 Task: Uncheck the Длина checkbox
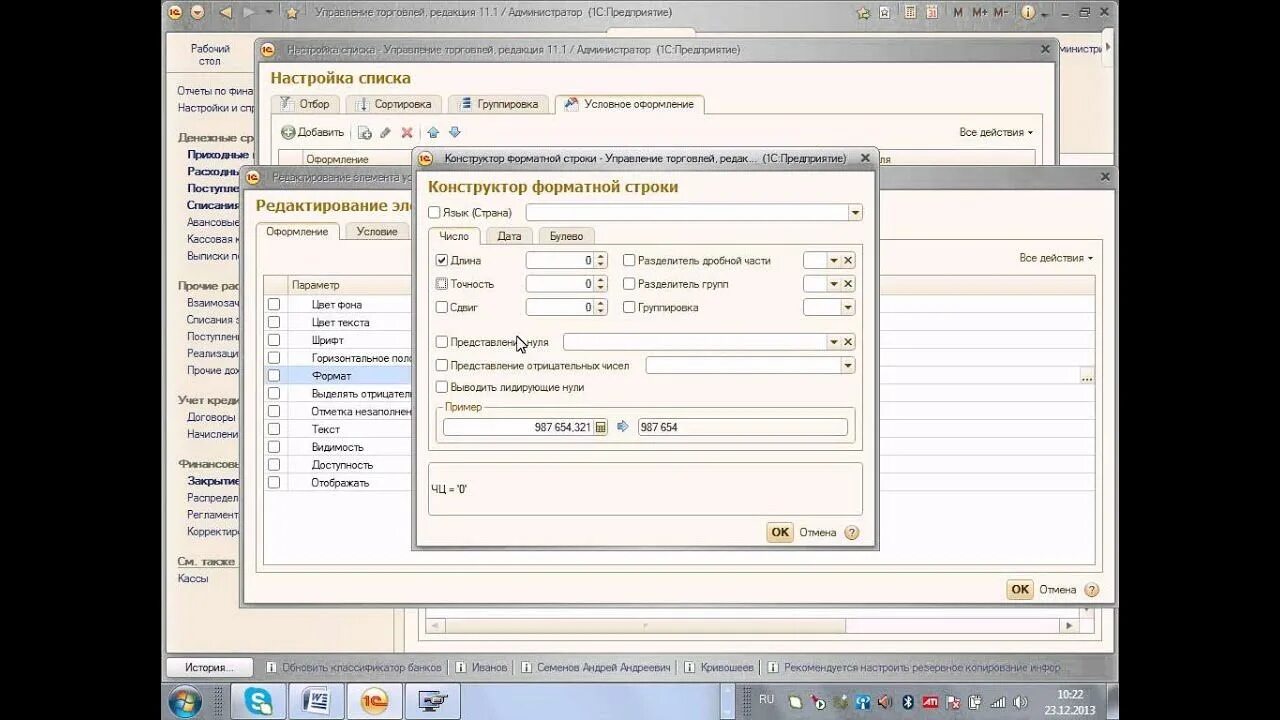442,260
